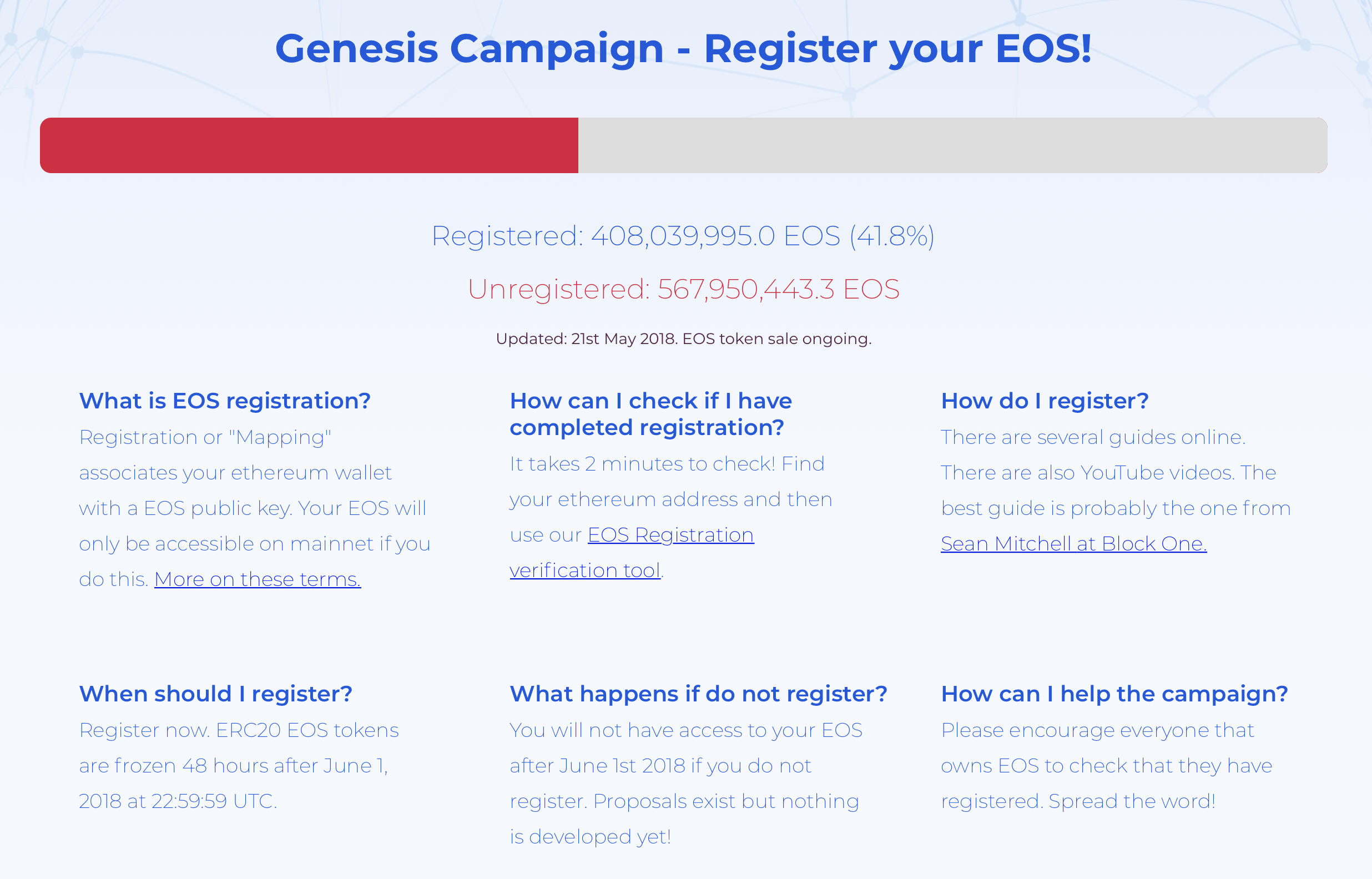Click the Genesis Campaign page title
This screenshot has width=1372, height=879.
coord(683,49)
